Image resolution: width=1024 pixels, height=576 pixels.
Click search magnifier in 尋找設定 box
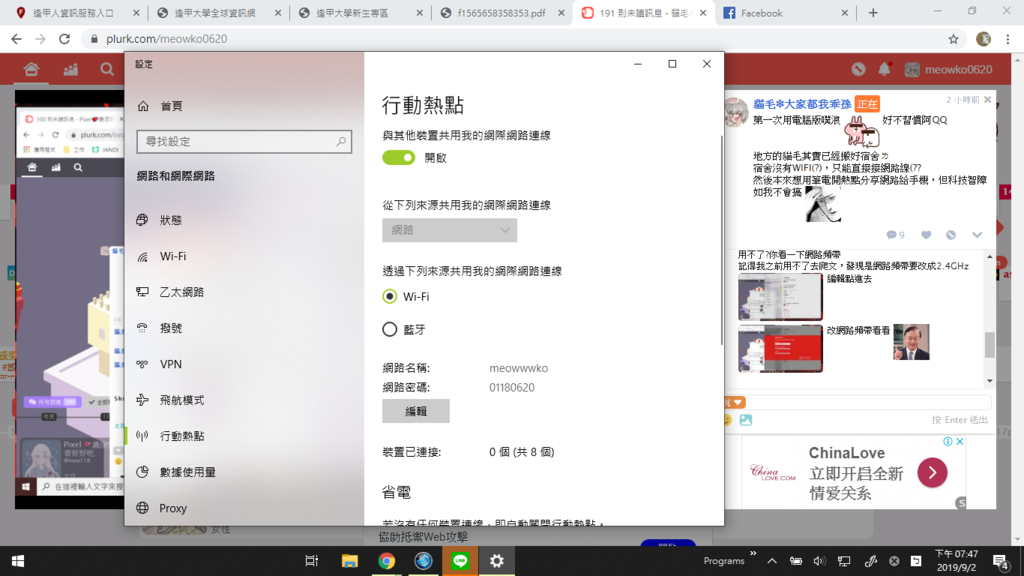pos(341,141)
